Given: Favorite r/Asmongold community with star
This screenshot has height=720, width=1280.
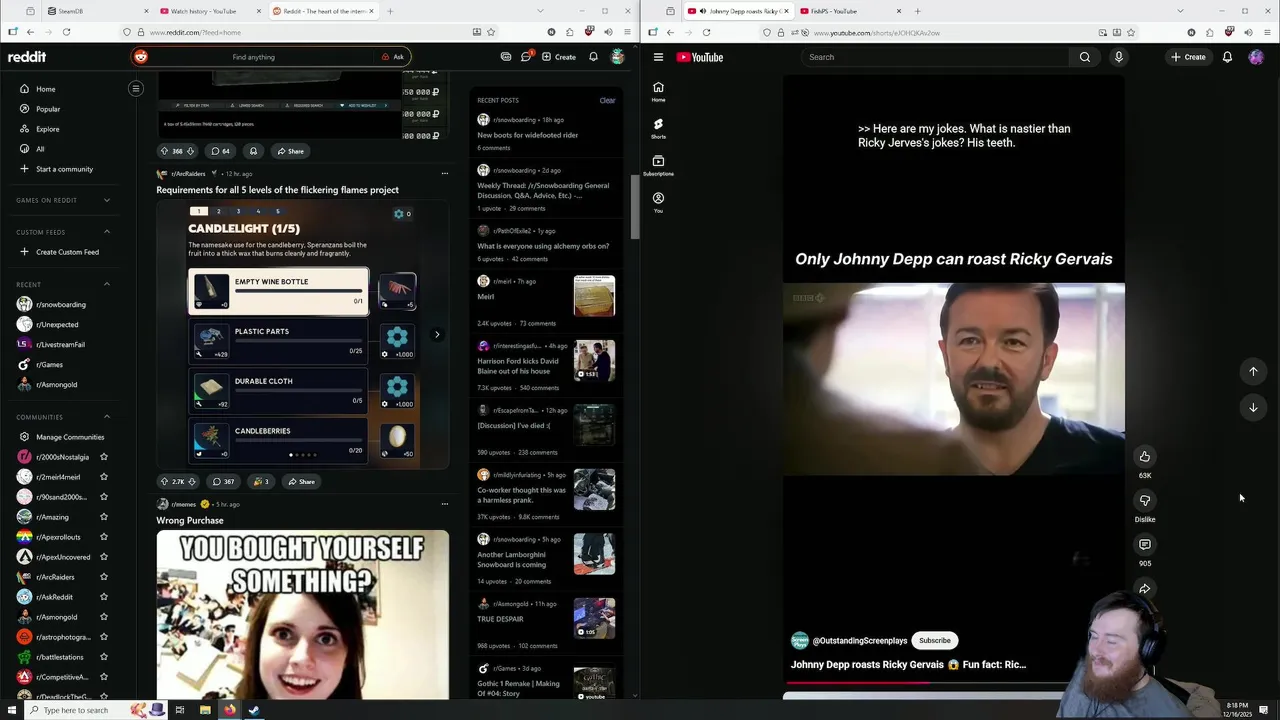Looking at the screenshot, I should click(104, 617).
